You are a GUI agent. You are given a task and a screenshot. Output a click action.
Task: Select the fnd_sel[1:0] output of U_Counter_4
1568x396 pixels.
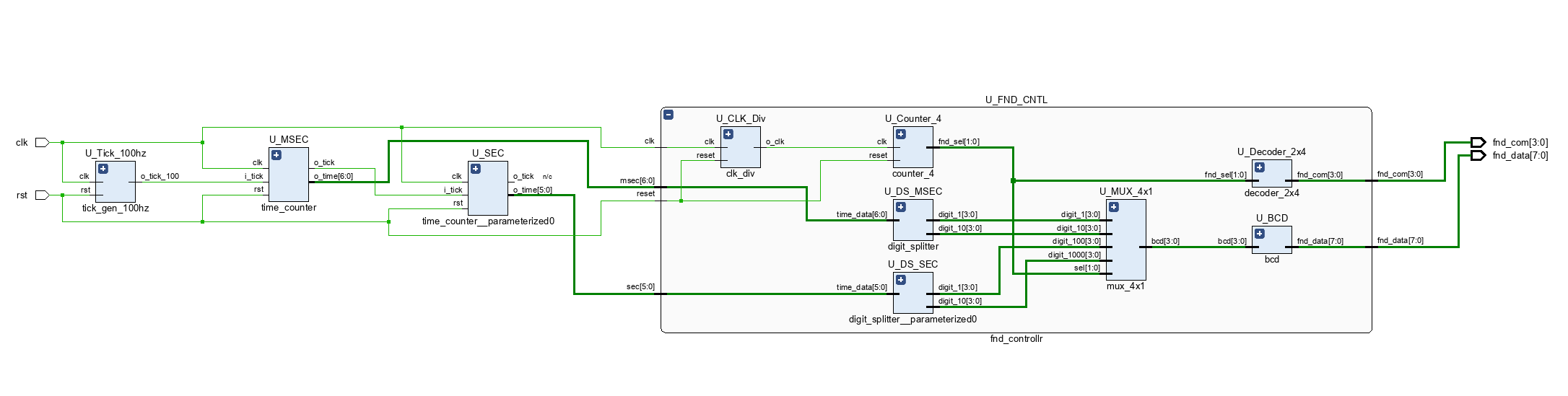pos(959,141)
